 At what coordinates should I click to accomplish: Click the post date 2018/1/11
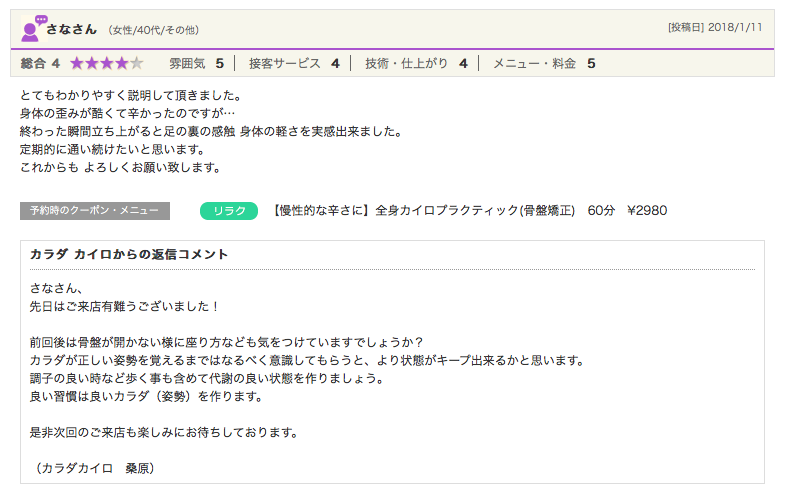(x=735, y=27)
